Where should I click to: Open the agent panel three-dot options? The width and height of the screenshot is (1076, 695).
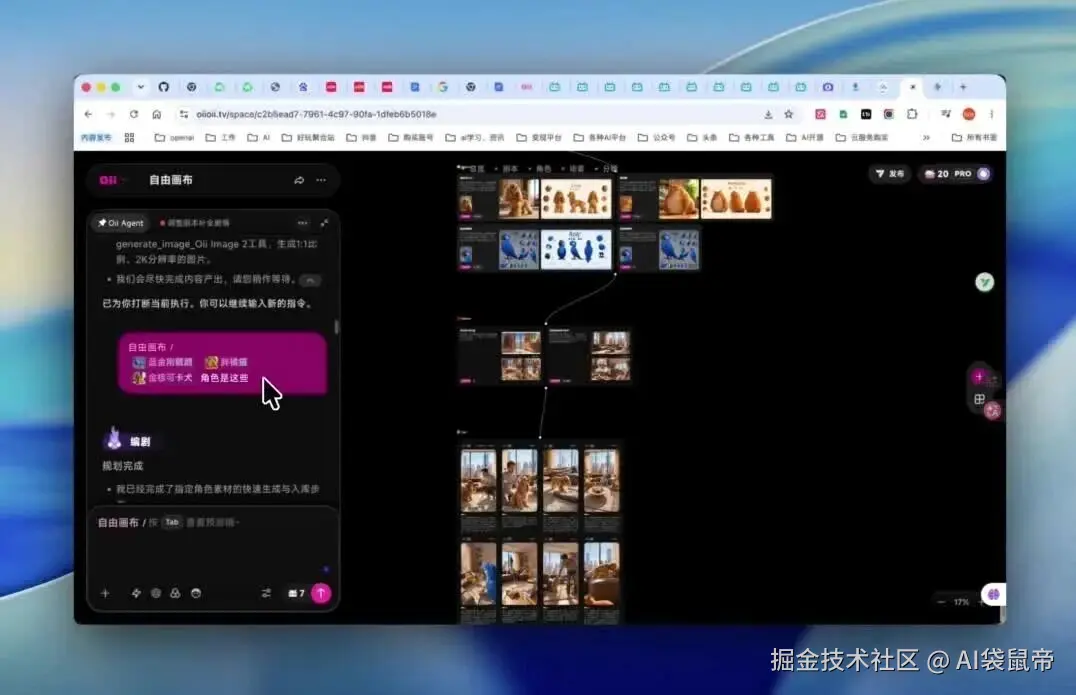coord(303,223)
